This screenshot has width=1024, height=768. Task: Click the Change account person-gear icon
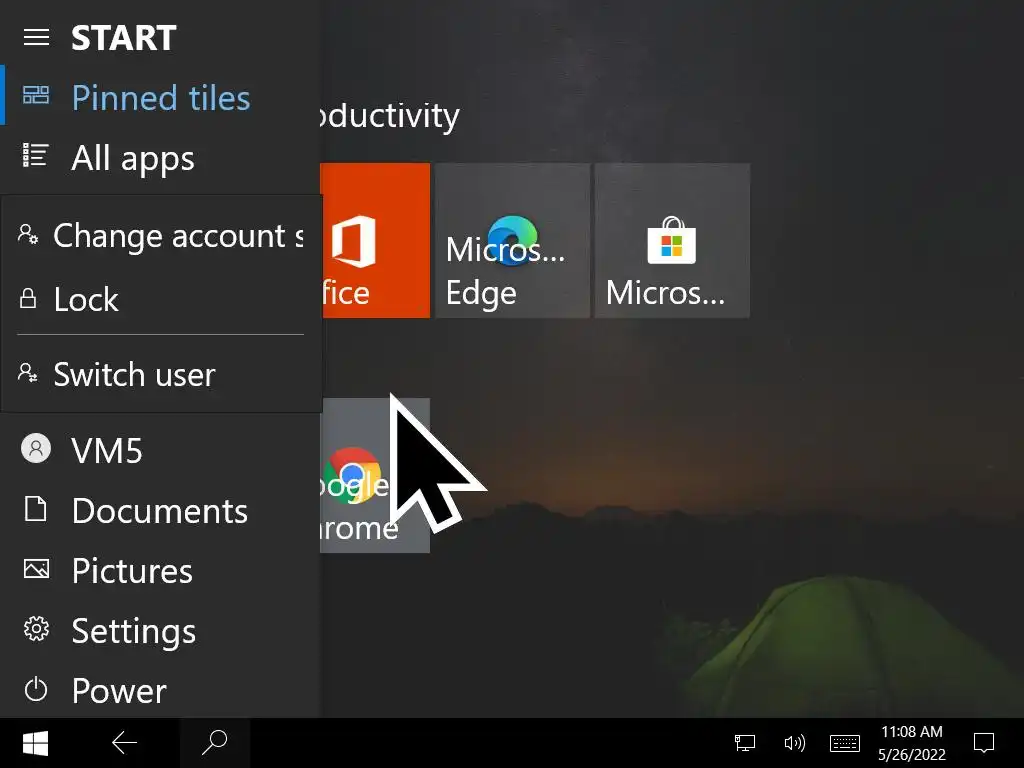pos(27,234)
